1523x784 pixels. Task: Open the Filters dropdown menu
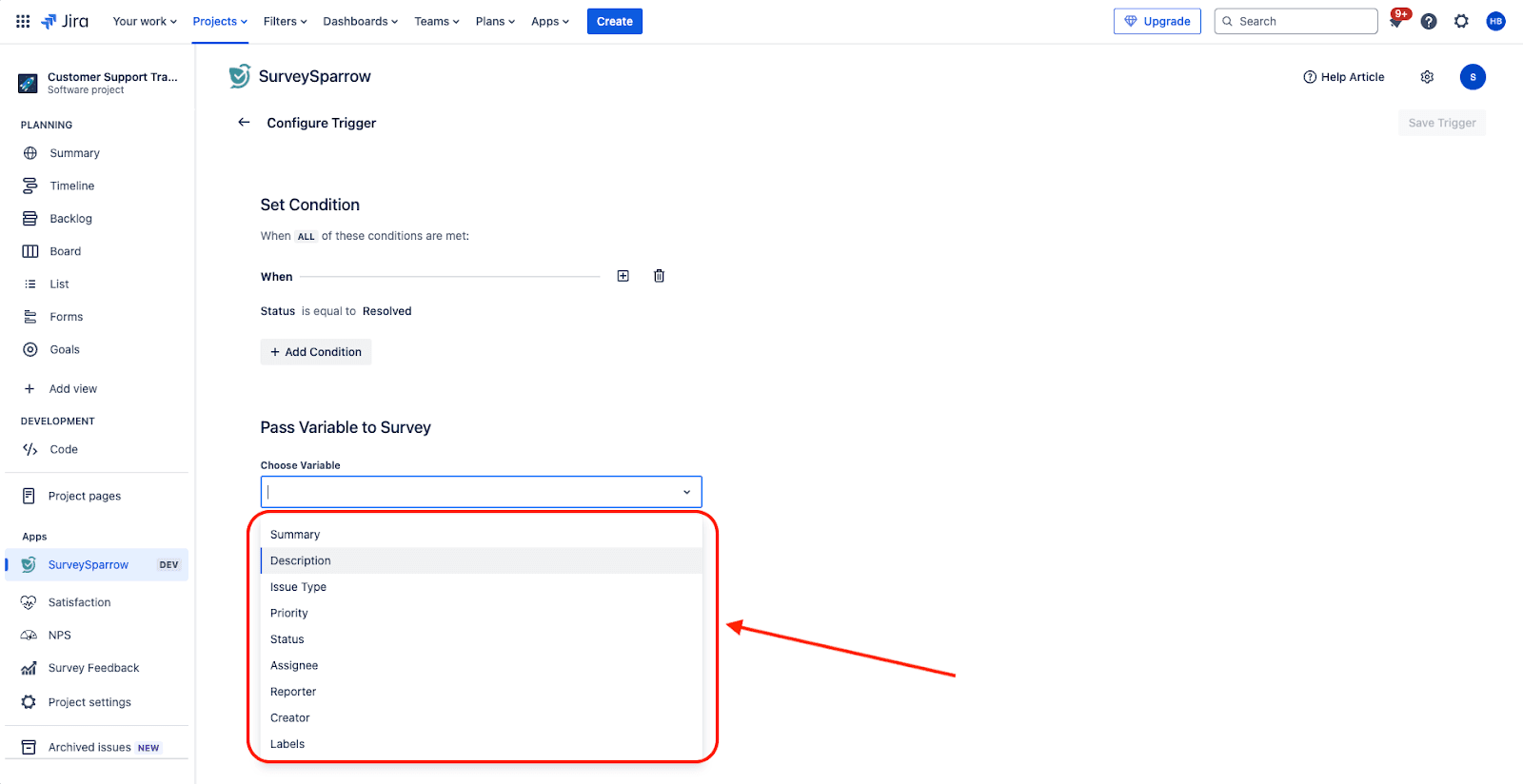(285, 21)
